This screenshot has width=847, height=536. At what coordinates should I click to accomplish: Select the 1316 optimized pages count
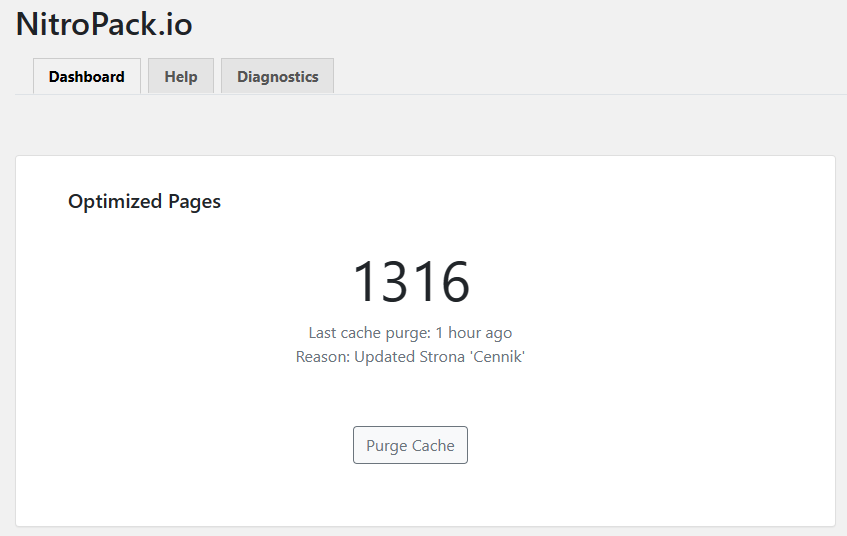[x=411, y=282]
